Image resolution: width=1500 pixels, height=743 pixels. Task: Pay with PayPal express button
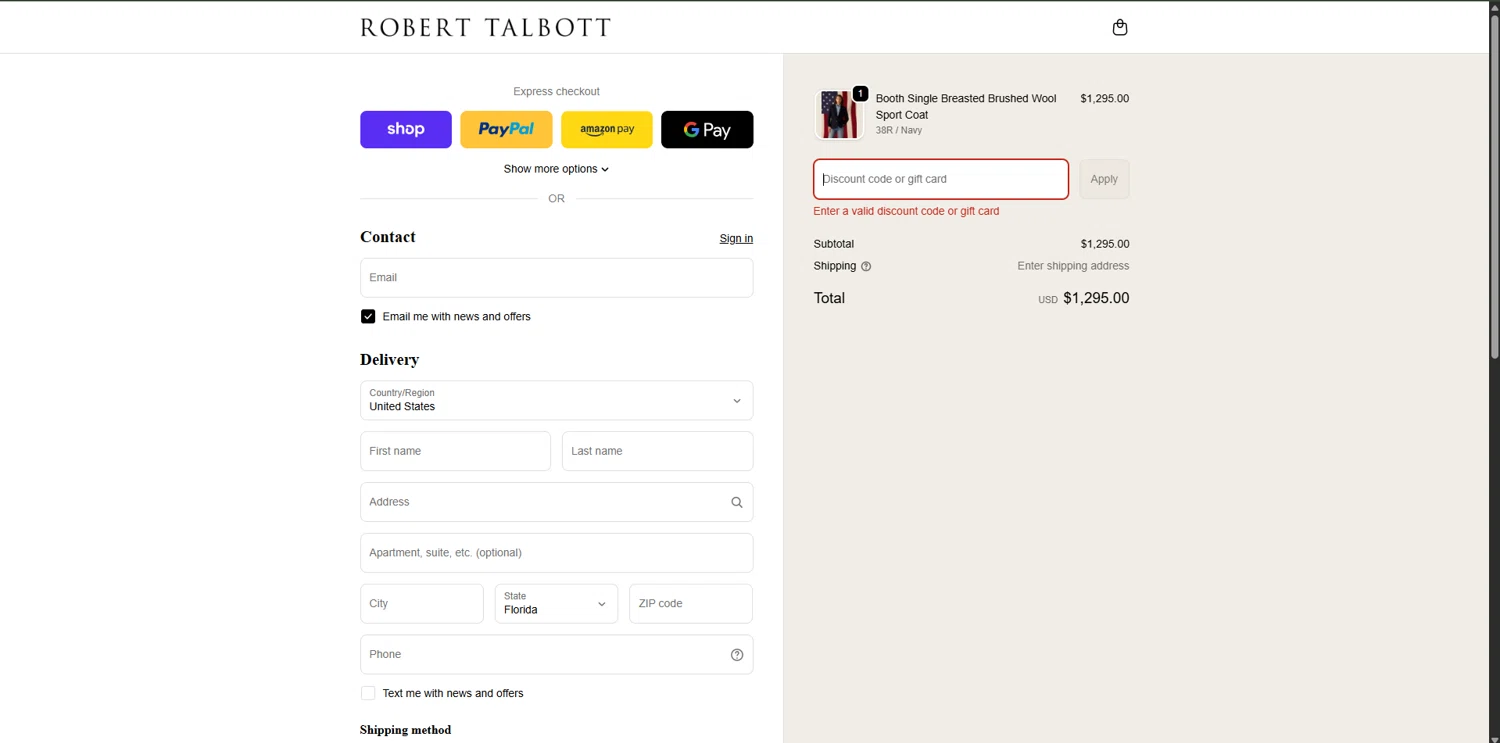click(506, 130)
